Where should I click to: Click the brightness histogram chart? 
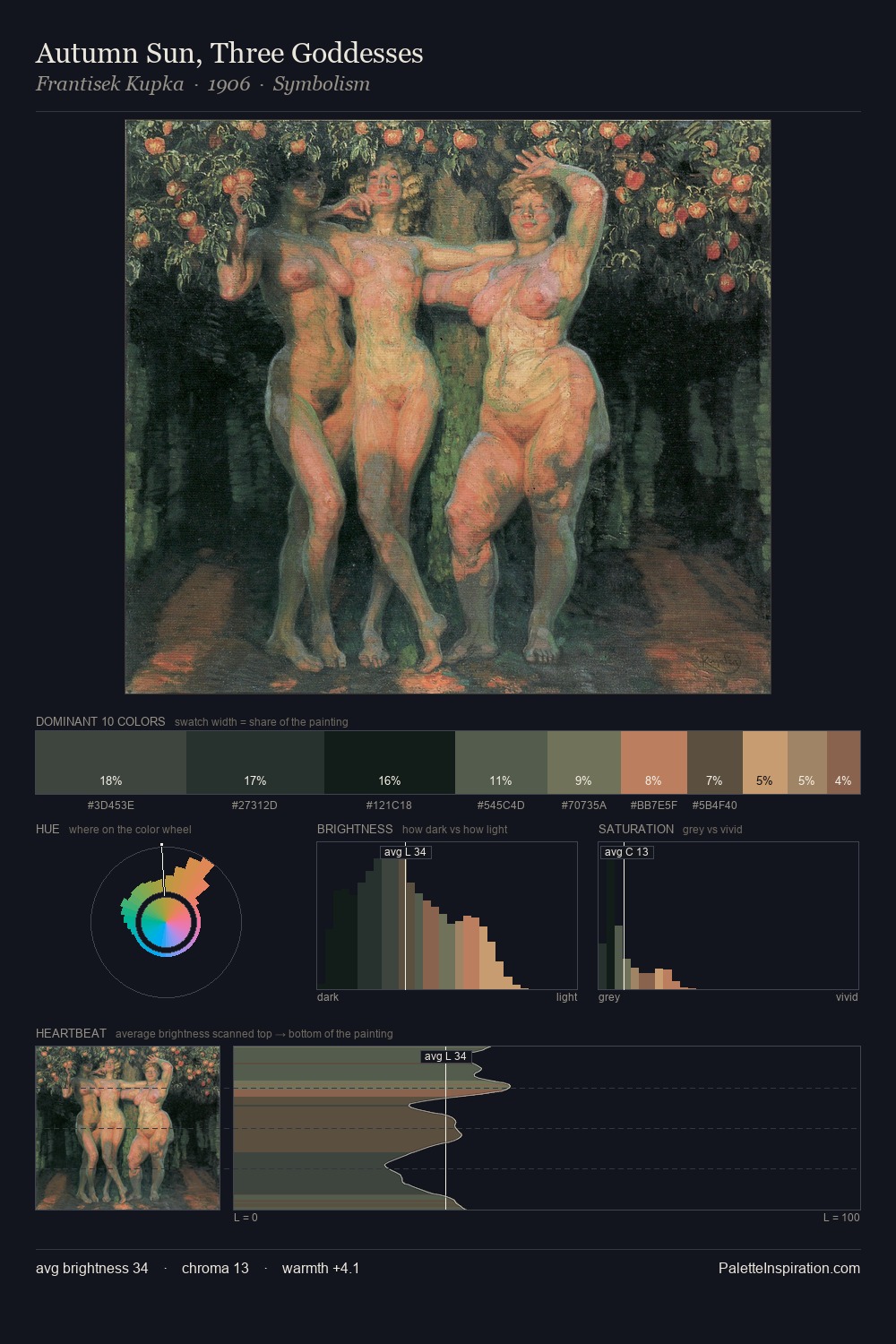tap(447, 916)
